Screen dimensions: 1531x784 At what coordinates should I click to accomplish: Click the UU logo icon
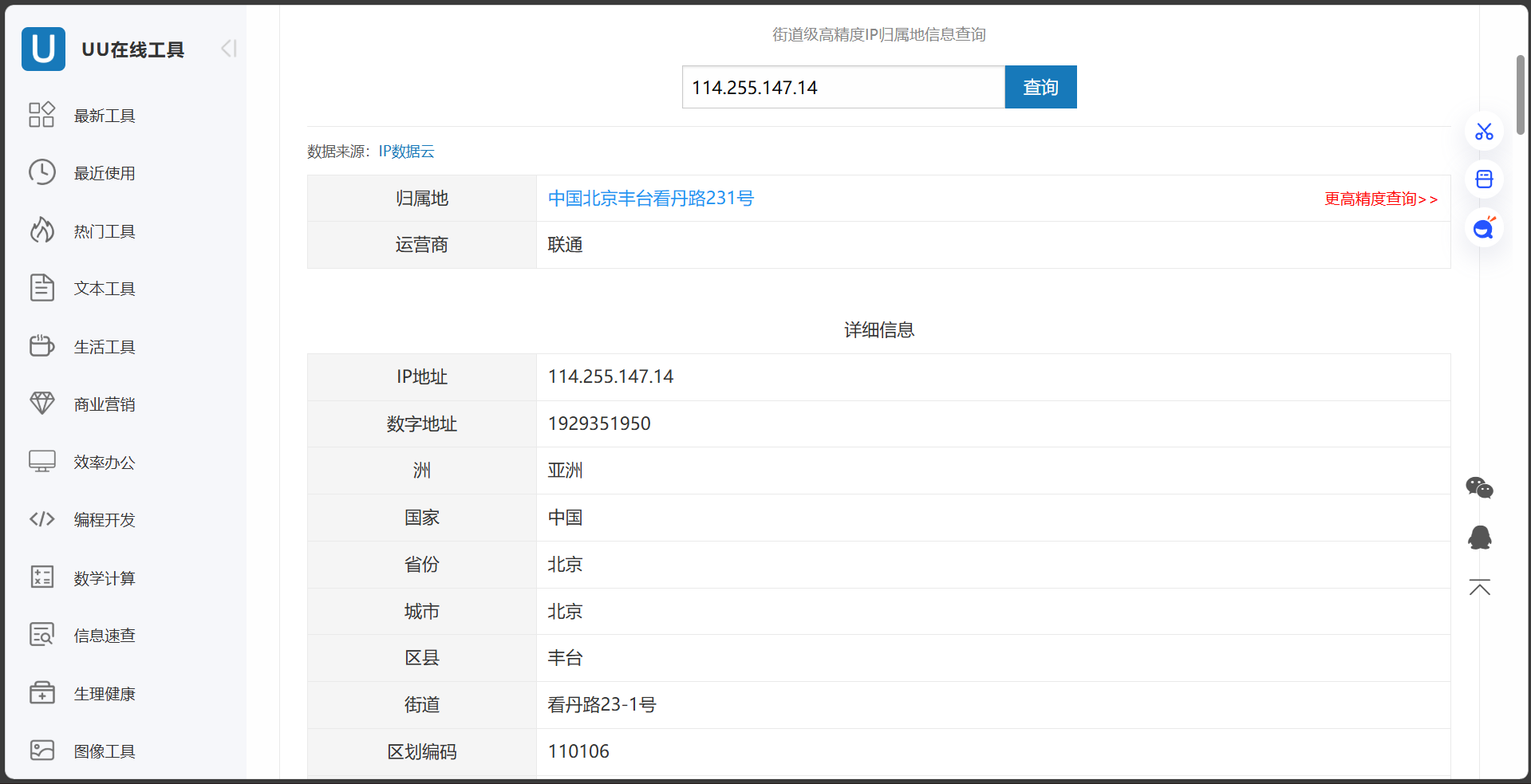pos(43,49)
